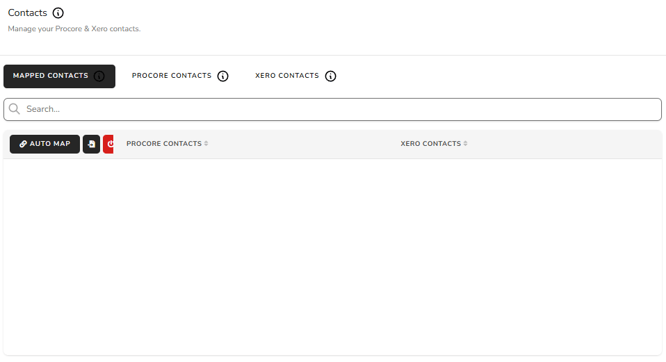This screenshot has width=666, height=362.
Task: Run the Auto Map button
Action: (x=45, y=144)
